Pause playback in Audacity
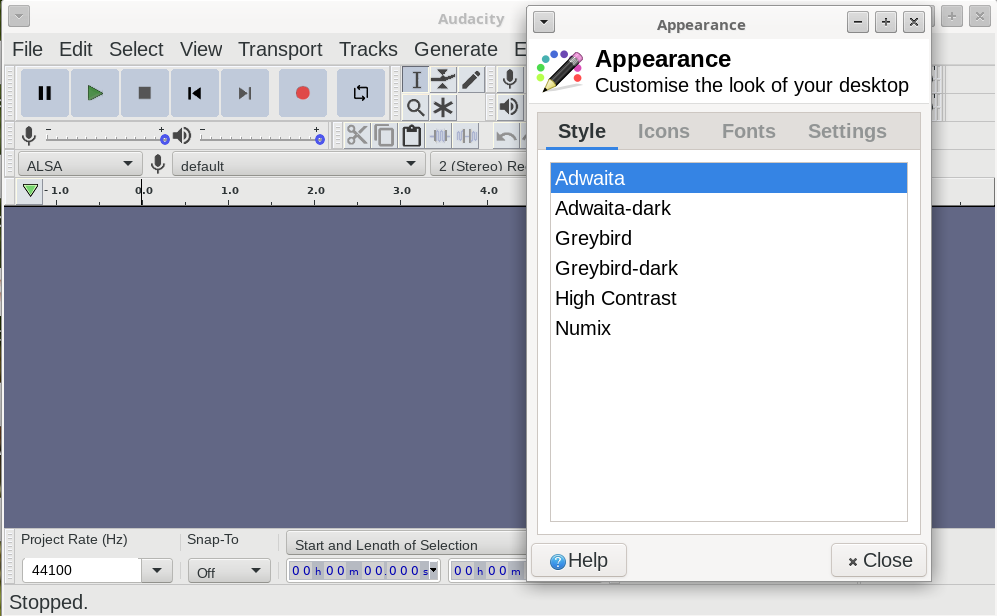 [x=45, y=93]
